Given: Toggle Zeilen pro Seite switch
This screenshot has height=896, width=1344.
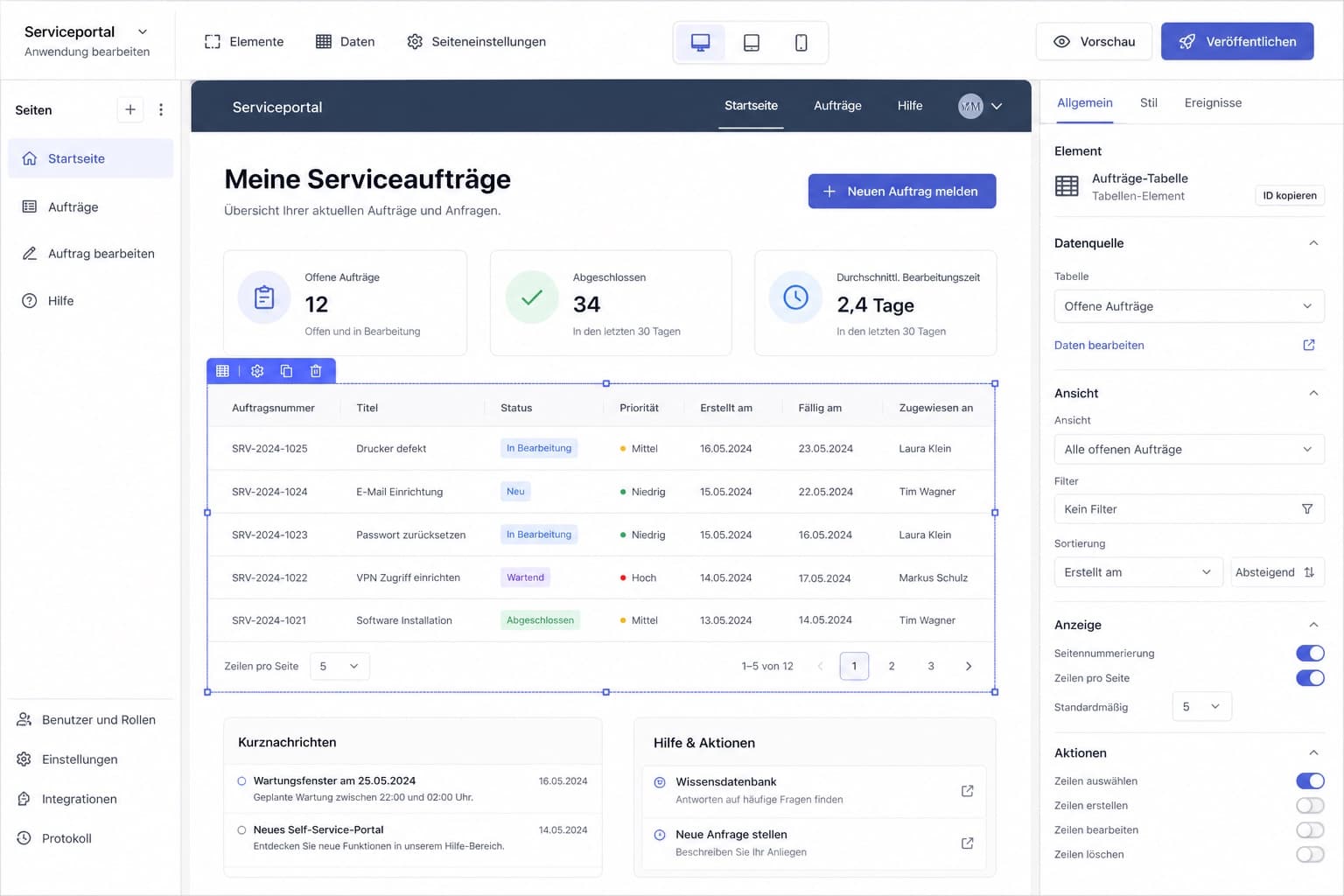Looking at the screenshot, I should click(1310, 678).
